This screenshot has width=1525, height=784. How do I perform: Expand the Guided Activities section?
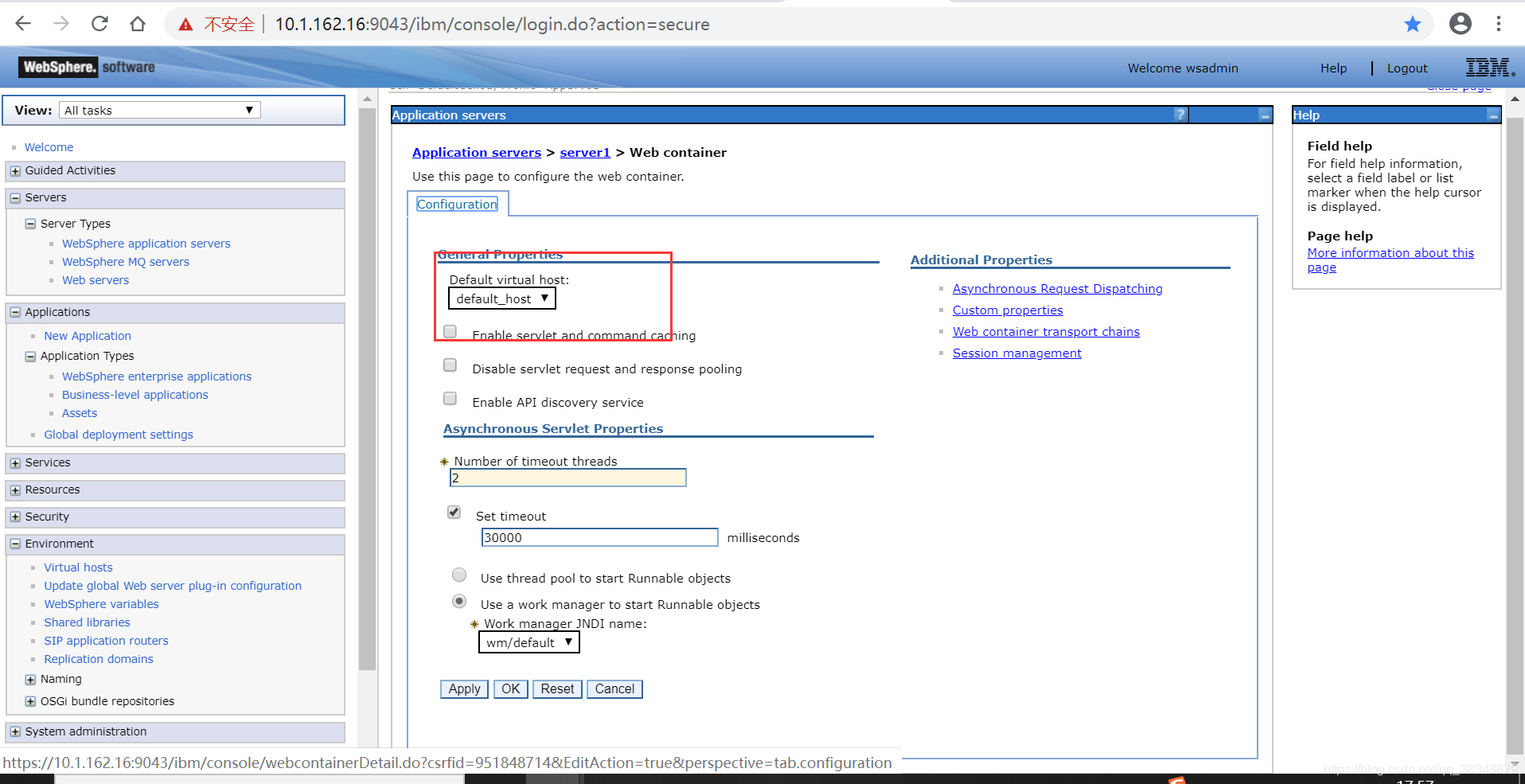pos(15,171)
